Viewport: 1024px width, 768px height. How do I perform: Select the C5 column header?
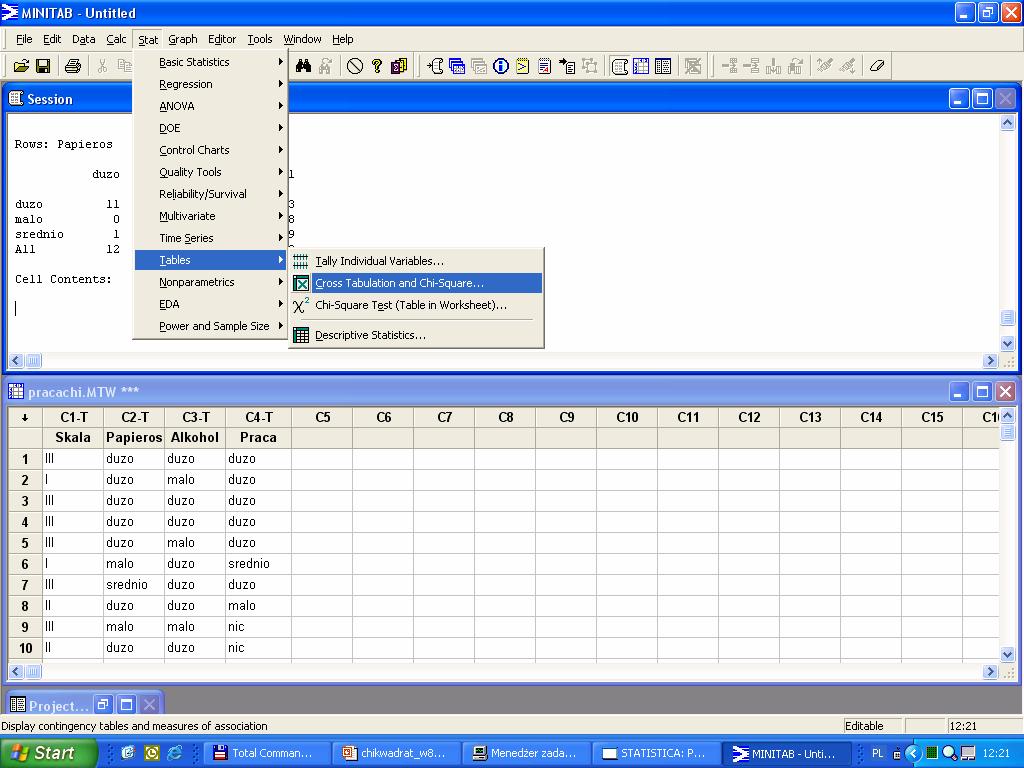[x=323, y=417]
